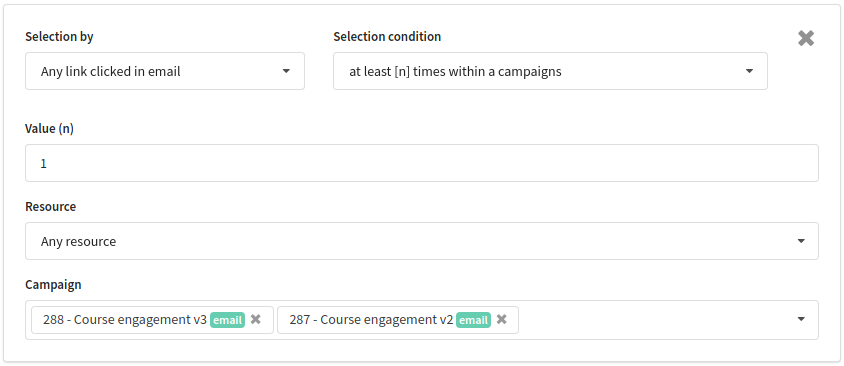
Task: Select the 'Any link clicked in email' option box
Action: pos(165,71)
